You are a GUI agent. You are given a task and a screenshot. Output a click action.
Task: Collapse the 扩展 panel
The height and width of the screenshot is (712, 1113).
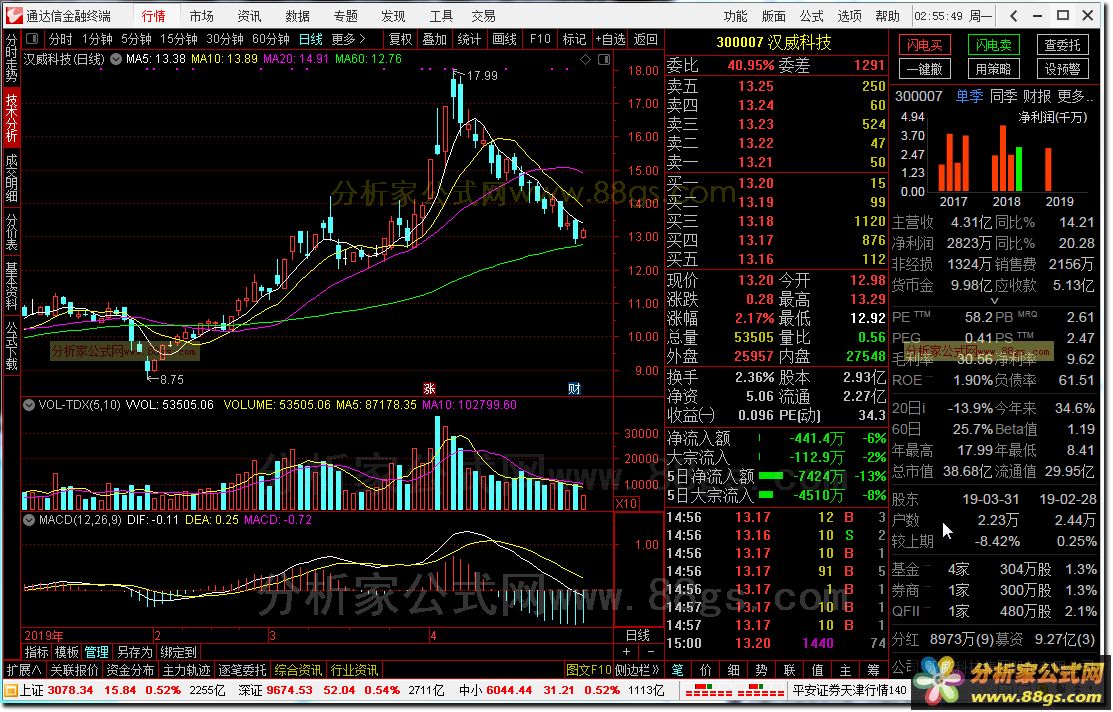point(24,670)
